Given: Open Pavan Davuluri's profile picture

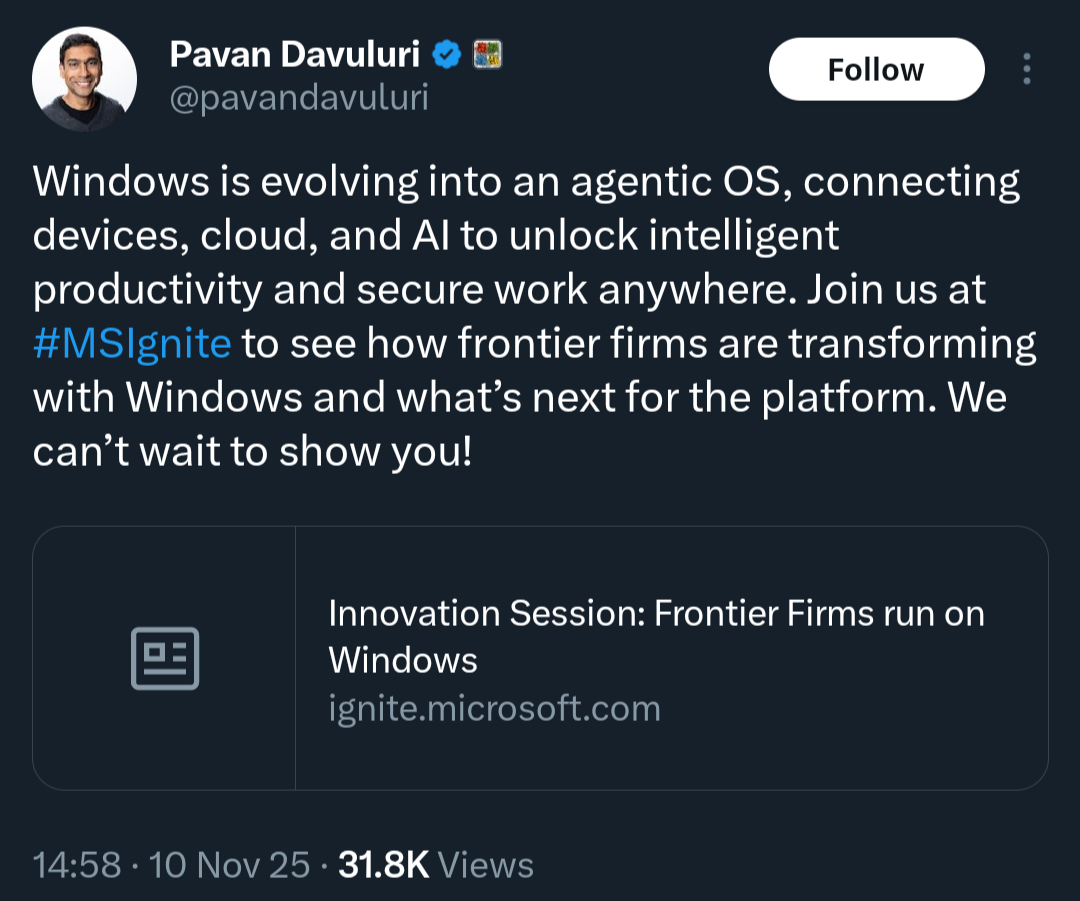Looking at the screenshot, I should click(x=84, y=78).
